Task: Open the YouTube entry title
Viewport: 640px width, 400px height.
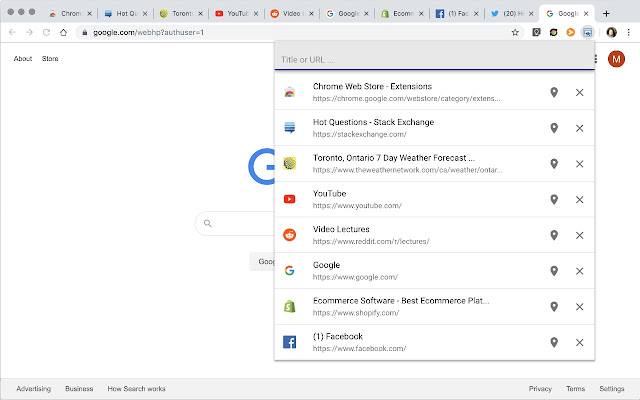Action: (329, 193)
